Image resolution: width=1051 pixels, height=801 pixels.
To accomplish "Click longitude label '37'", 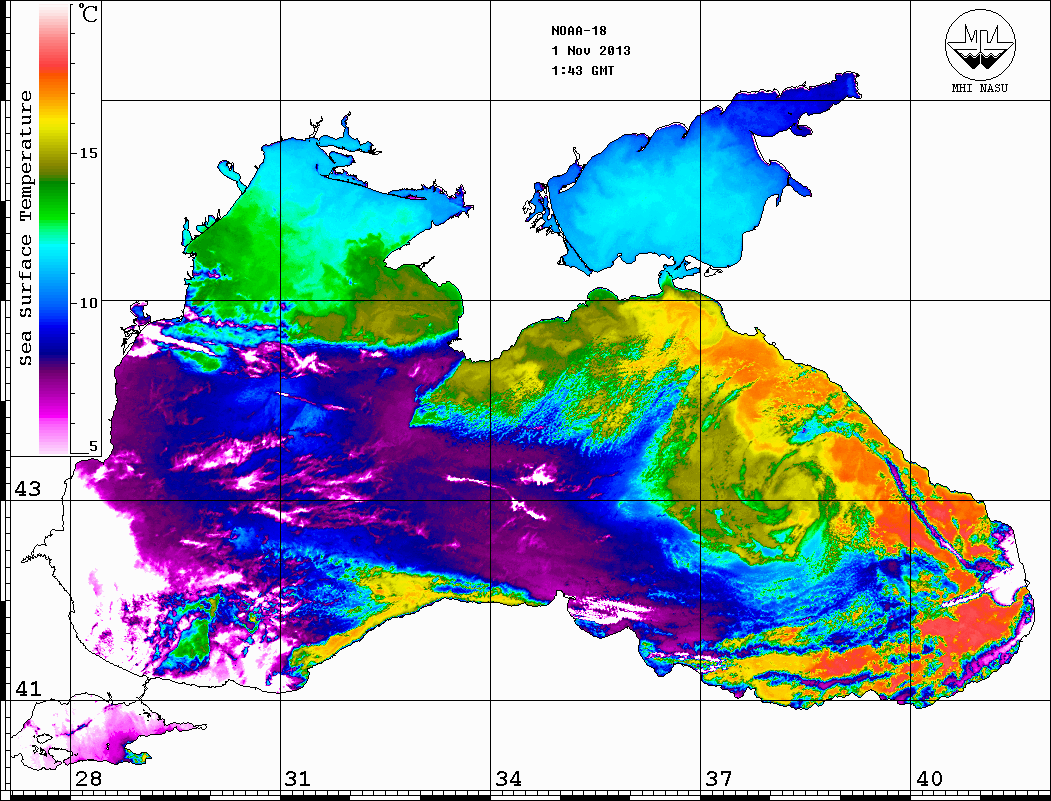I will coord(719,779).
